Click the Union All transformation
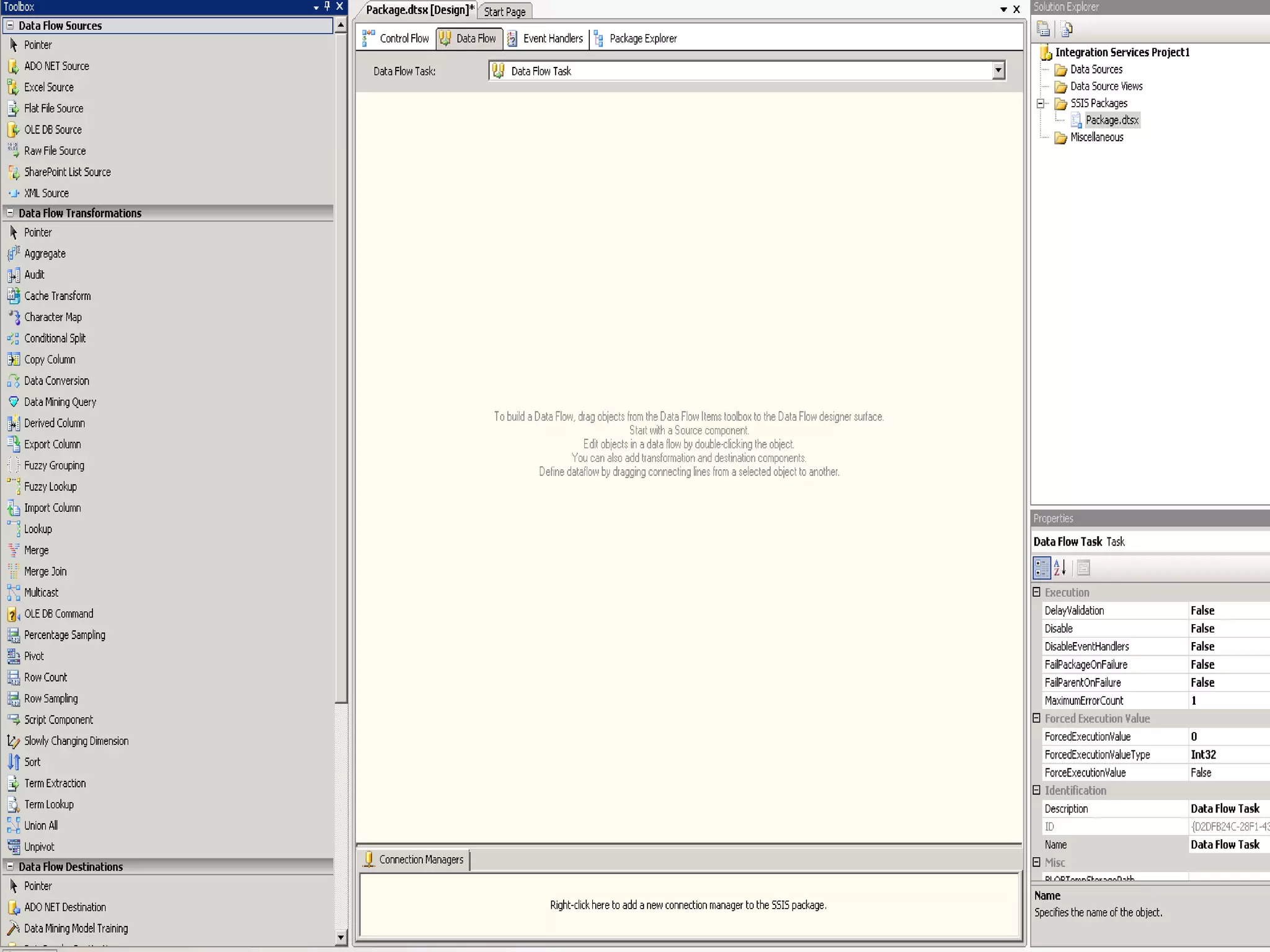Viewport: 1270px width, 952px height. click(40, 826)
